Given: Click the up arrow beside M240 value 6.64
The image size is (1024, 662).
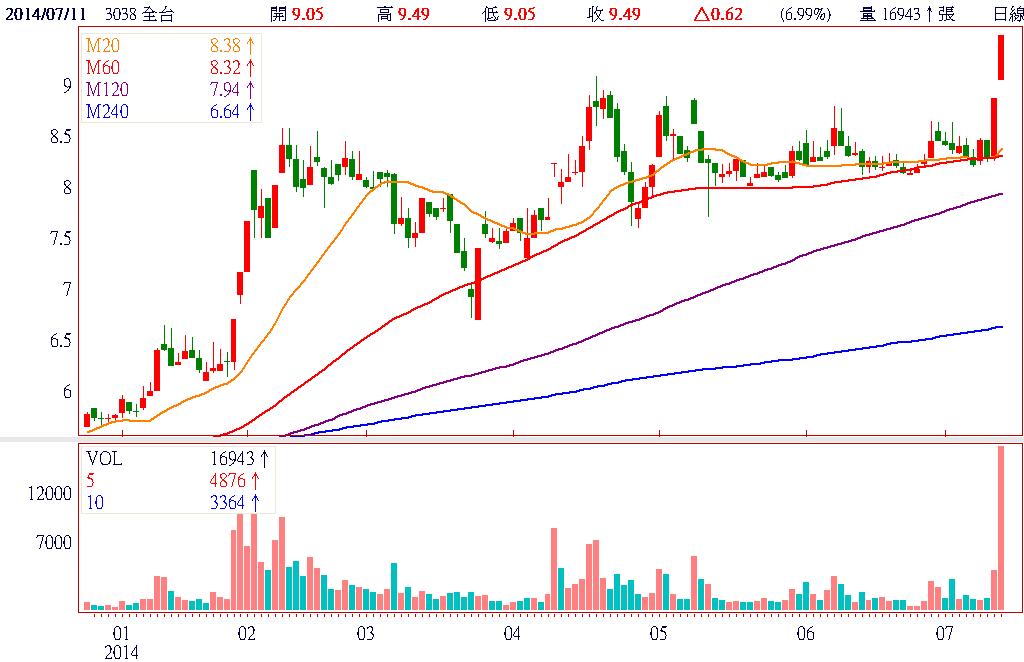Looking at the screenshot, I should 250,112.
